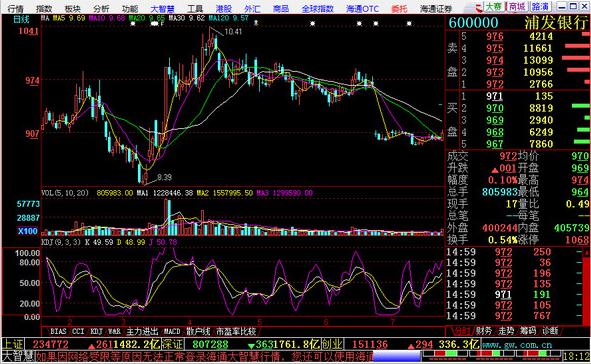Open the 大智慧 menu

click(x=162, y=8)
